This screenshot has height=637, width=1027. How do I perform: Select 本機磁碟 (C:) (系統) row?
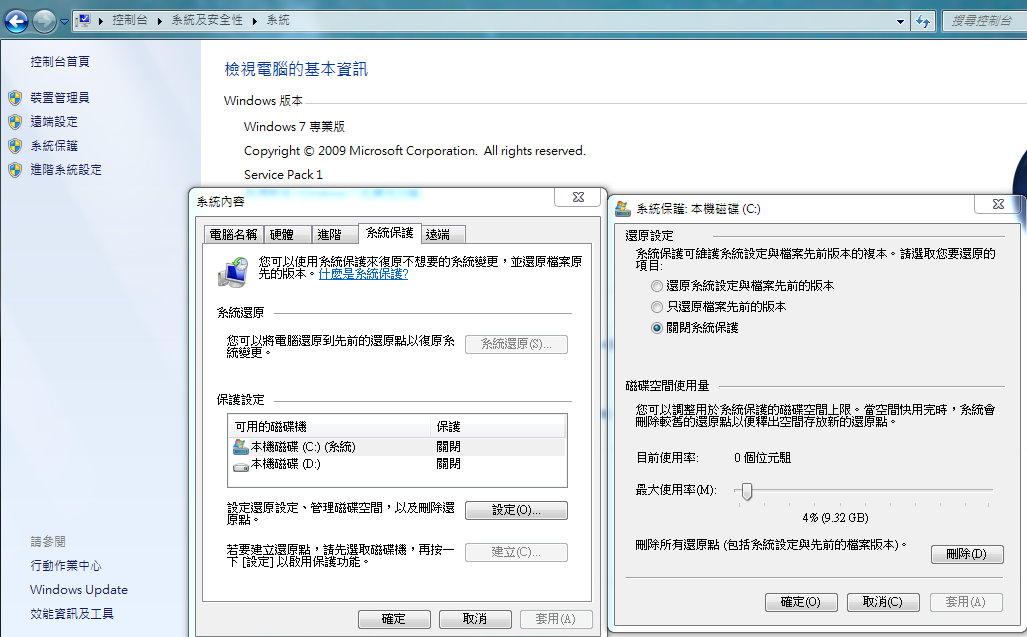point(397,447)
